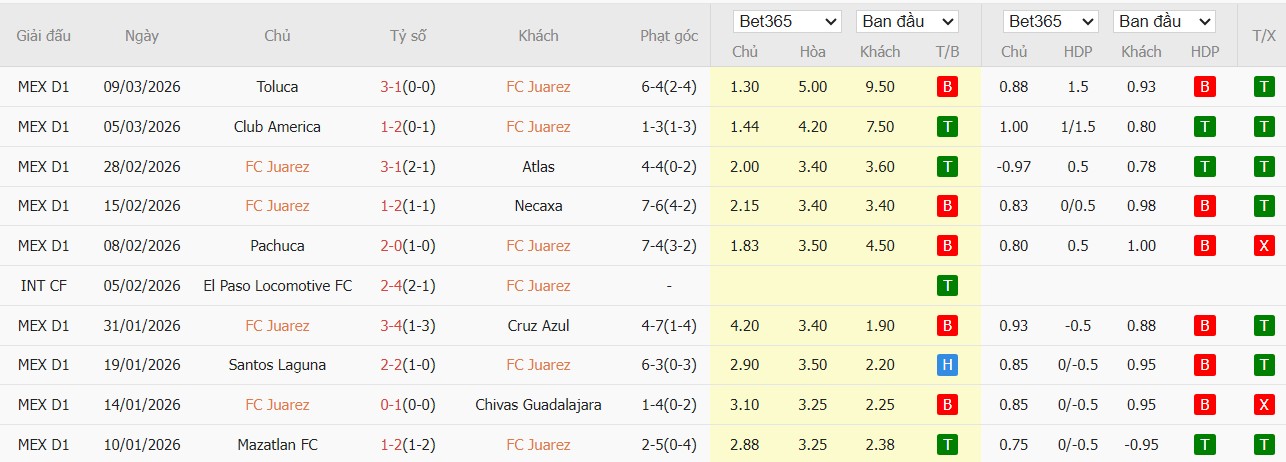
Task: Click the Cruz Azul team name
Action: 538,325
